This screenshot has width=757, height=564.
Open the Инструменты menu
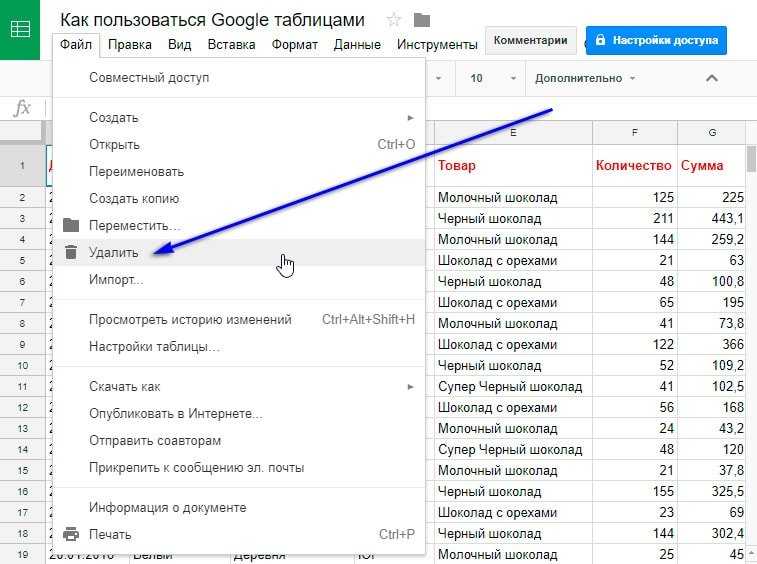[x=437, y=44]
